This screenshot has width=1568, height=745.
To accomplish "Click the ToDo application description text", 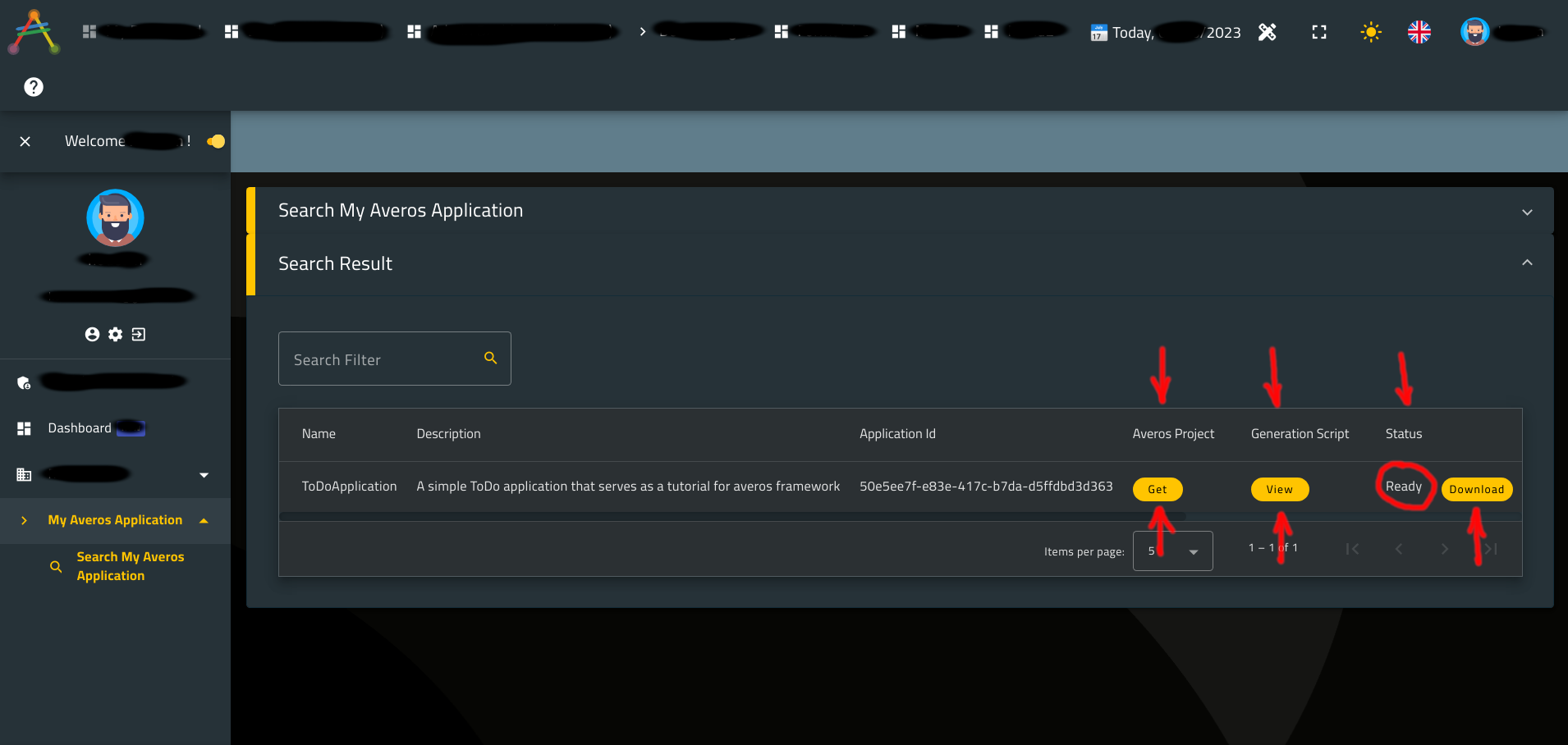I will point(628,487).
